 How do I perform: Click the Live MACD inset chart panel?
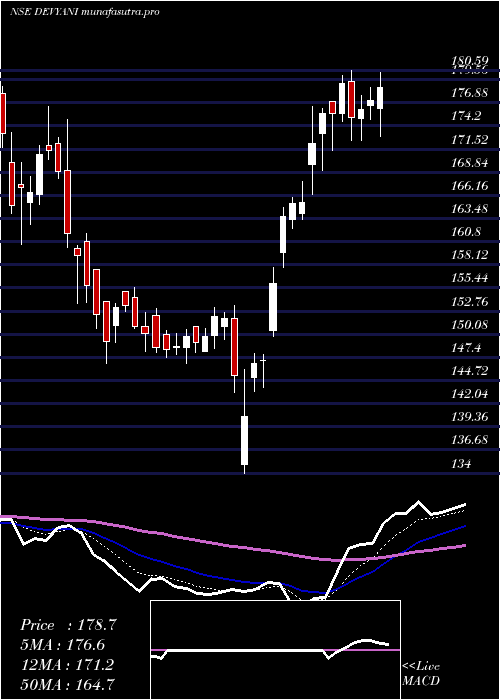click(275, 650)
